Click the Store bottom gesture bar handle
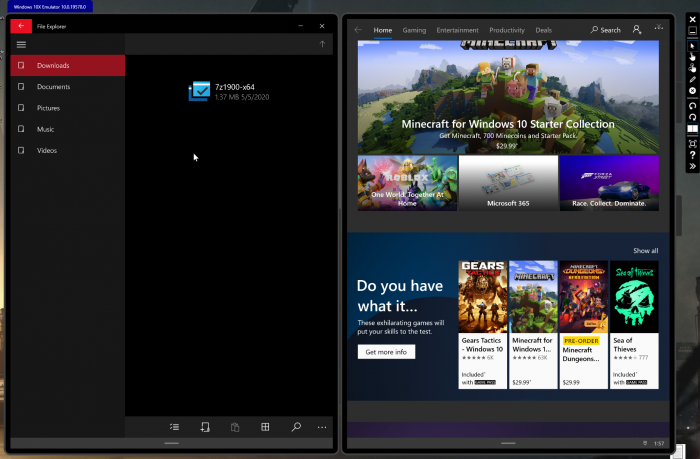This screenshot has height=459, width=700. 508,443
